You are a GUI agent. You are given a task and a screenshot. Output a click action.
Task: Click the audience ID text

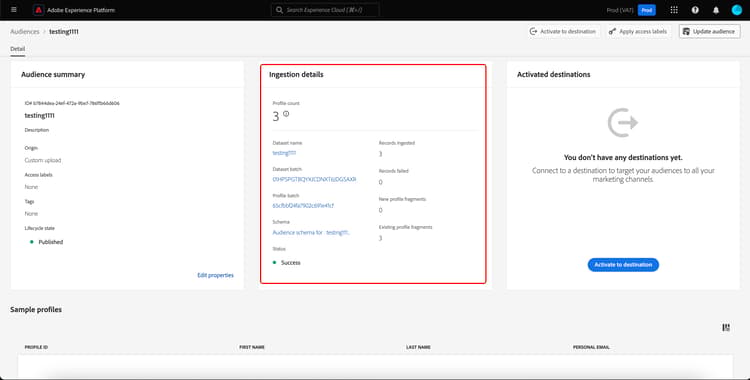72,103
